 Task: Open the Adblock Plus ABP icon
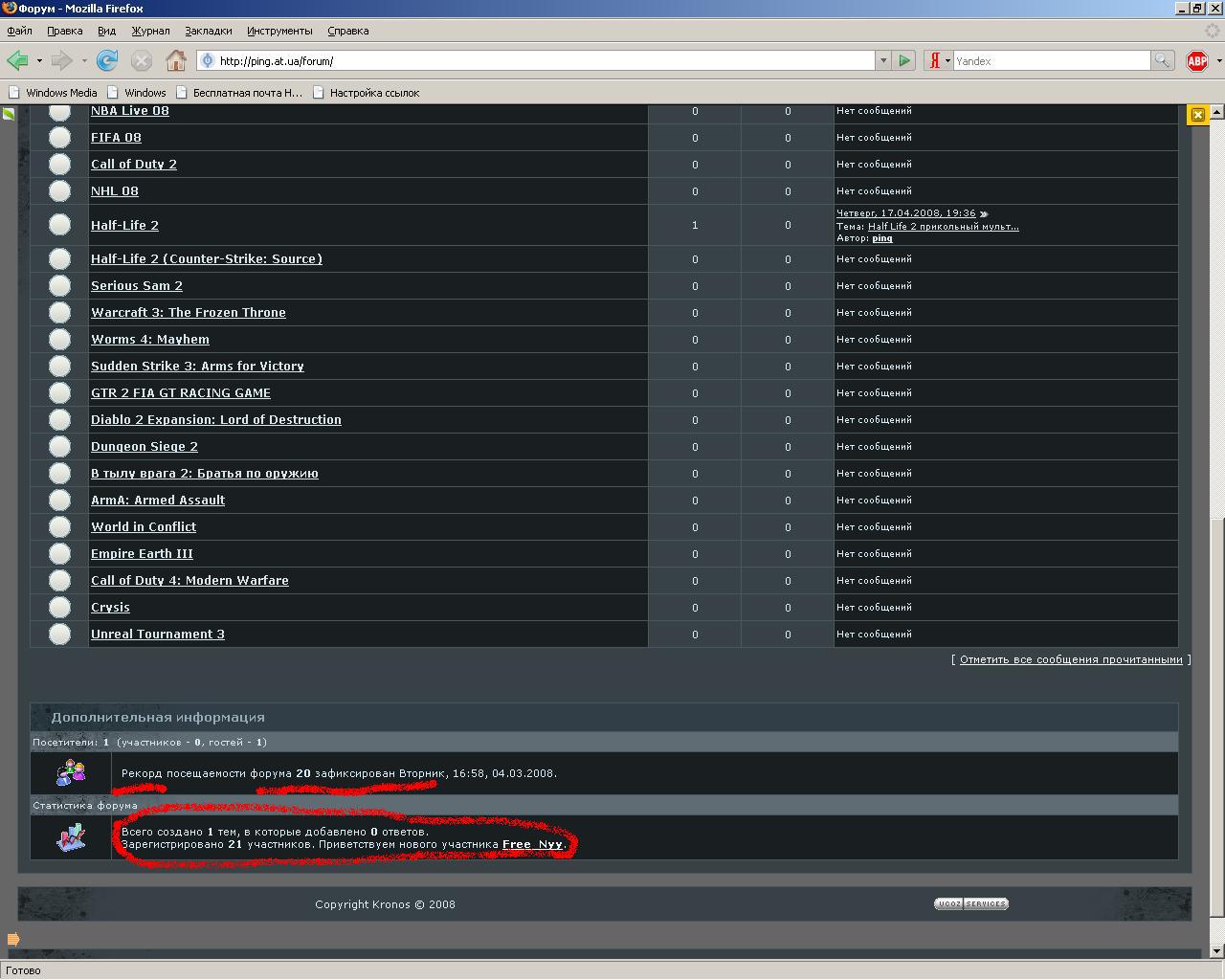click(1197, 60)
